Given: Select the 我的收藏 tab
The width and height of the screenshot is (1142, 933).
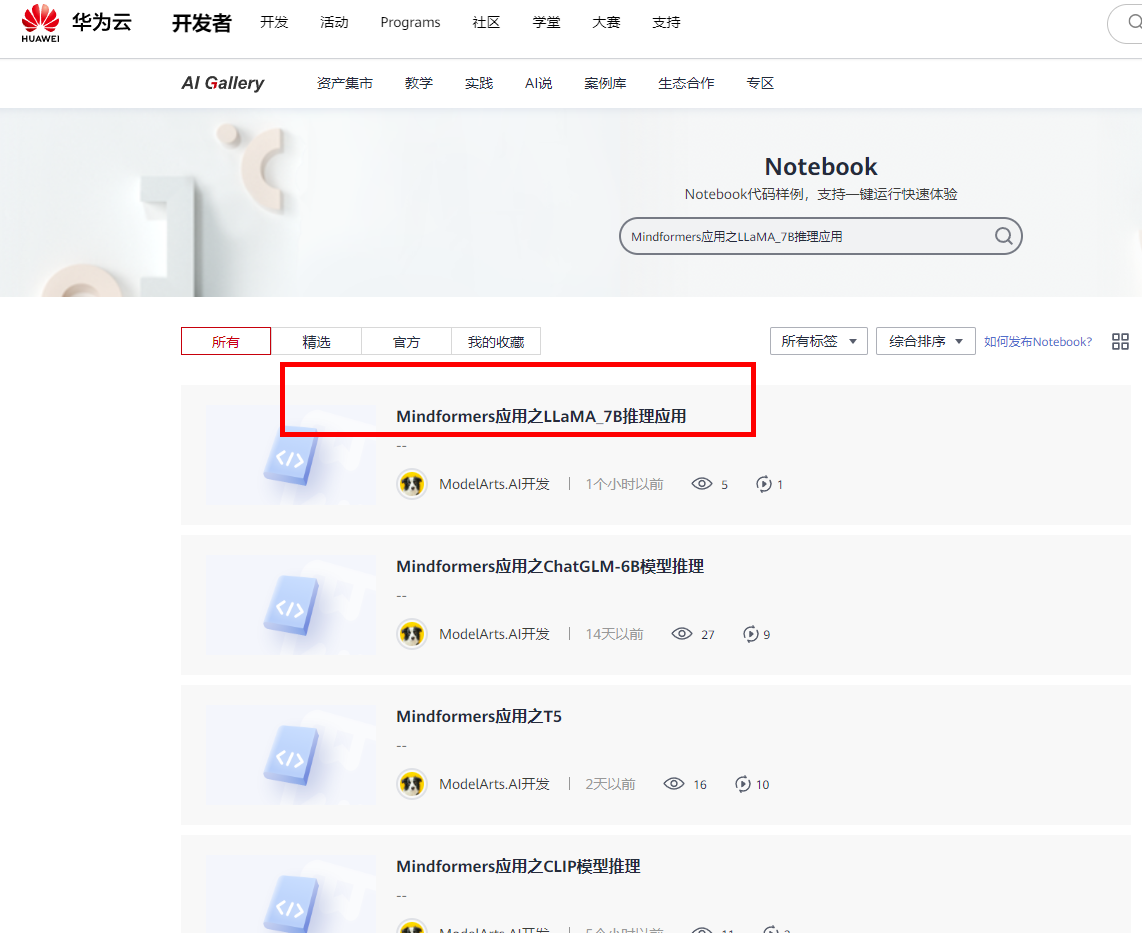Looking at the screenshot, I should click(496, 342).
